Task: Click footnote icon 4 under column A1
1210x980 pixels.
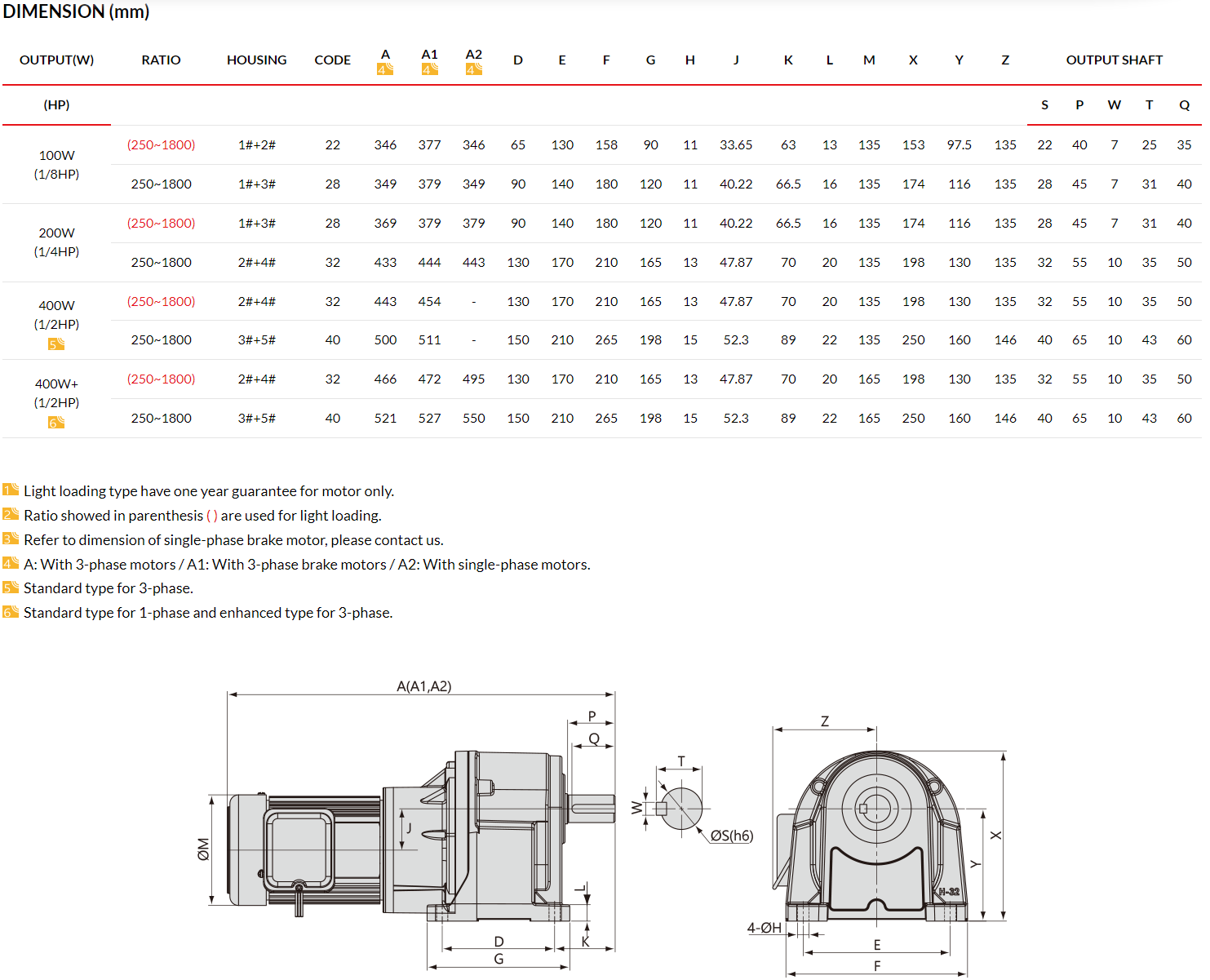Action: (x=430, y=69)
